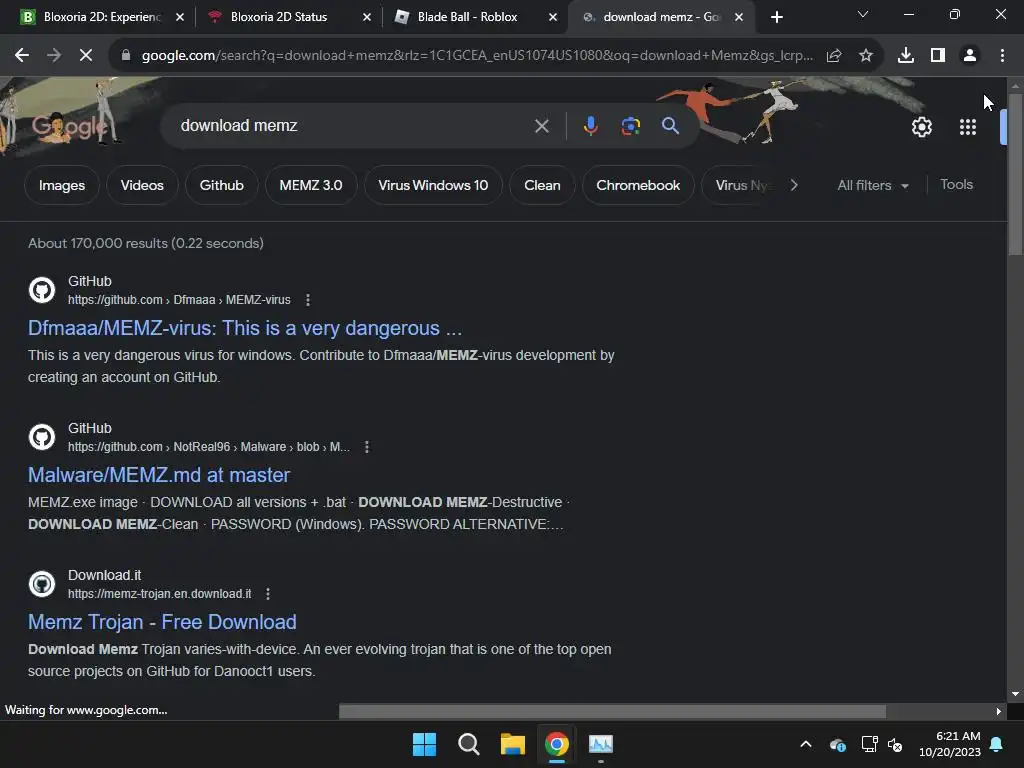The height and width of the screenshot is (768, 1024).
Task: Close the Blade Ball - Roblox tab
Action: point(552,17)
